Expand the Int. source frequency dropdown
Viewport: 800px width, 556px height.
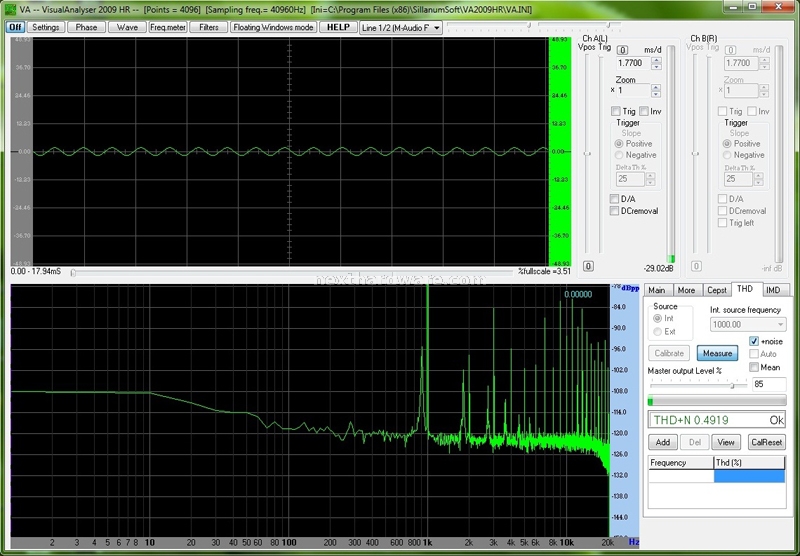tap(748, 324)
